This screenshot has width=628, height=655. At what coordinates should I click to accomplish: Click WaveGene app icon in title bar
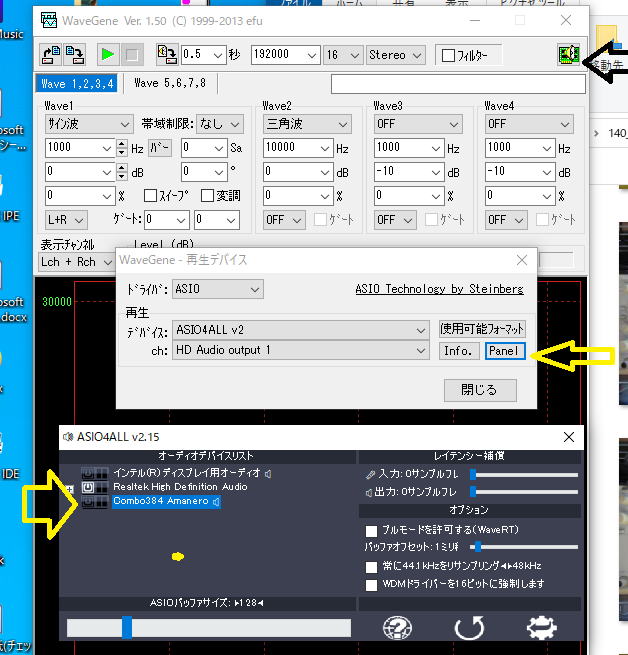(49, 20)
